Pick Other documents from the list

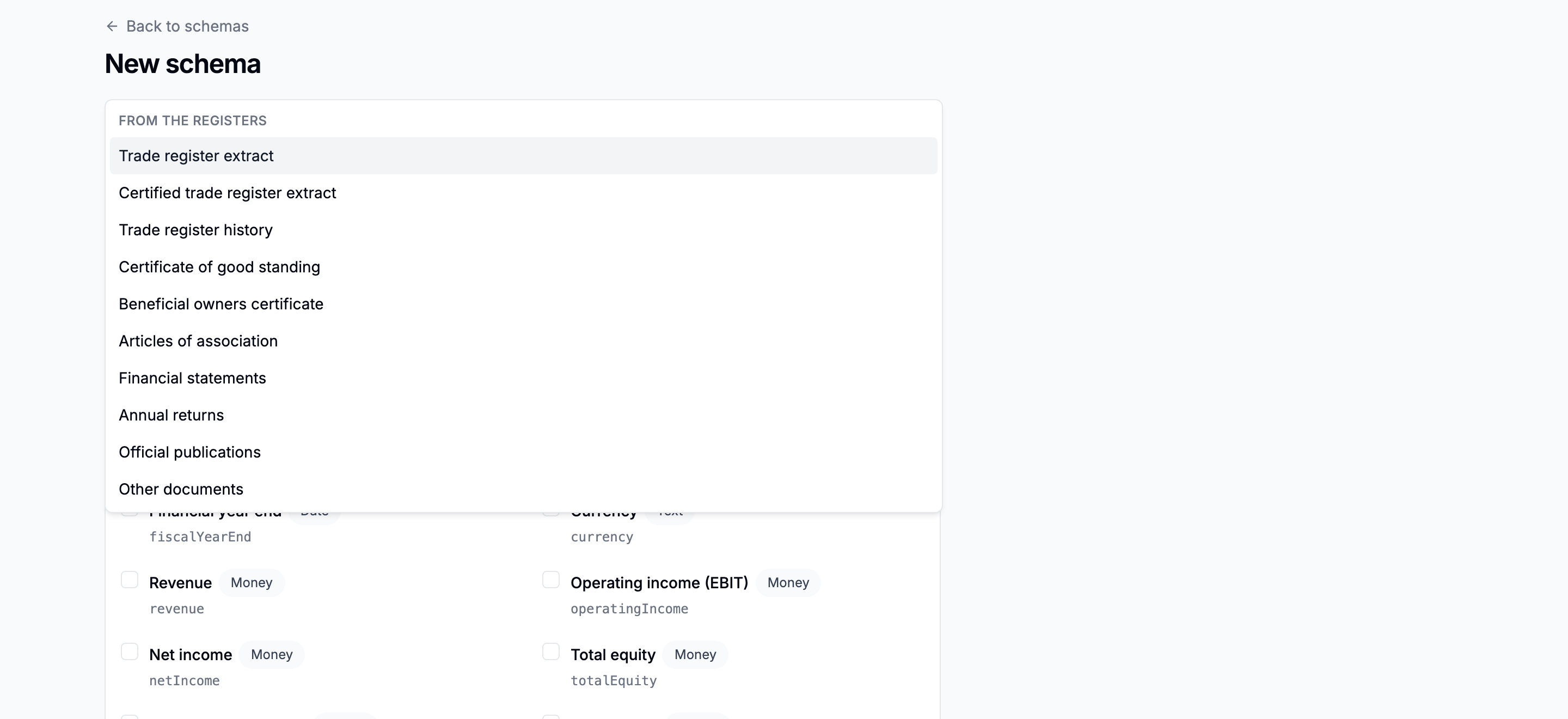[x=523, y=490]
